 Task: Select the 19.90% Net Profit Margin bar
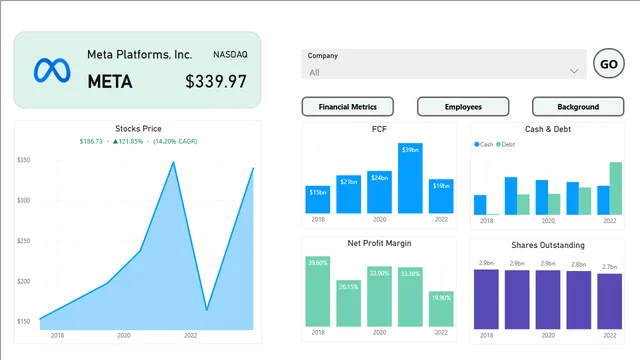(441, 309)
